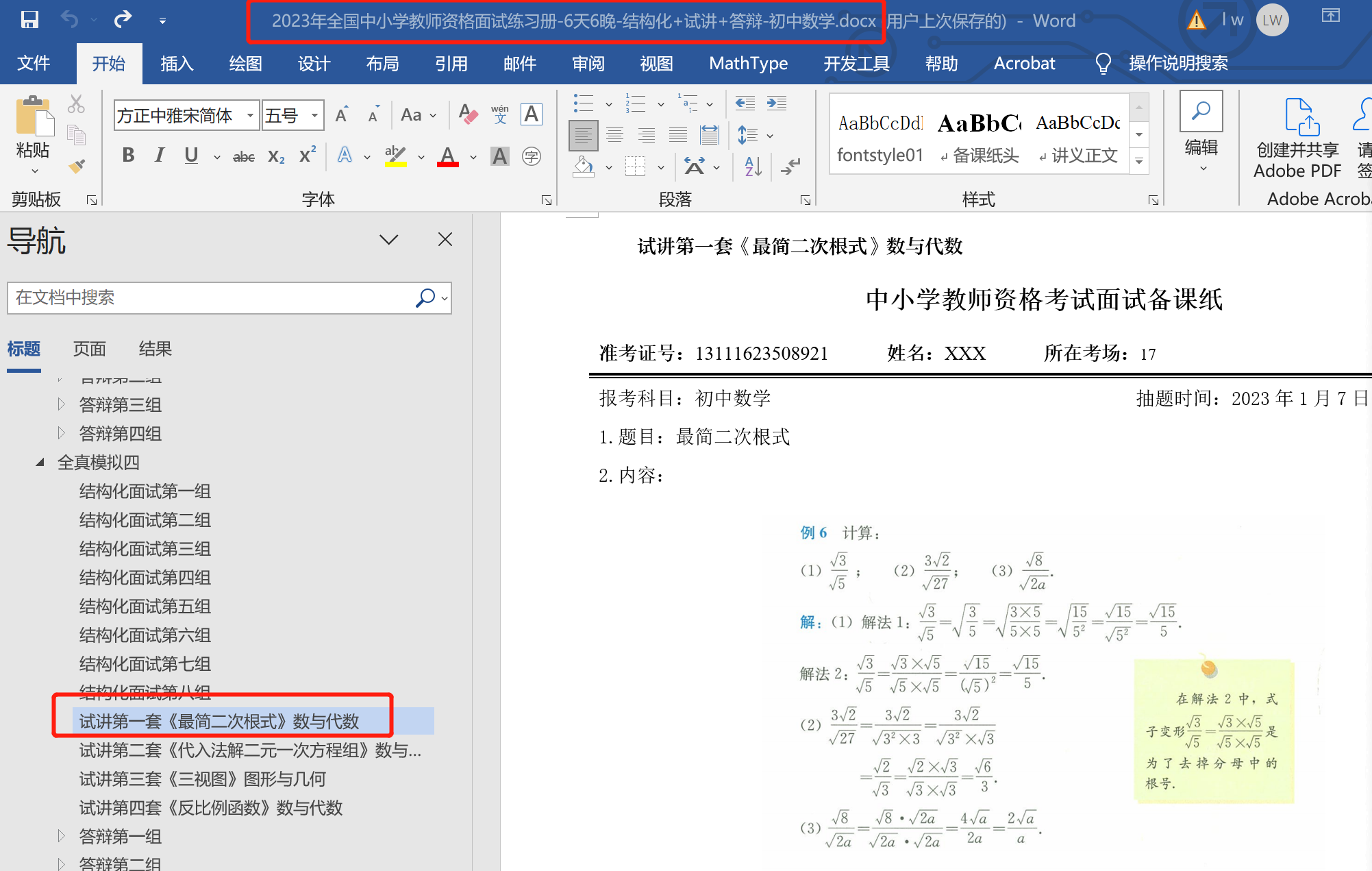Toggle Italic formatting
Screen dimensions: 1372x871
click(160, 156)
